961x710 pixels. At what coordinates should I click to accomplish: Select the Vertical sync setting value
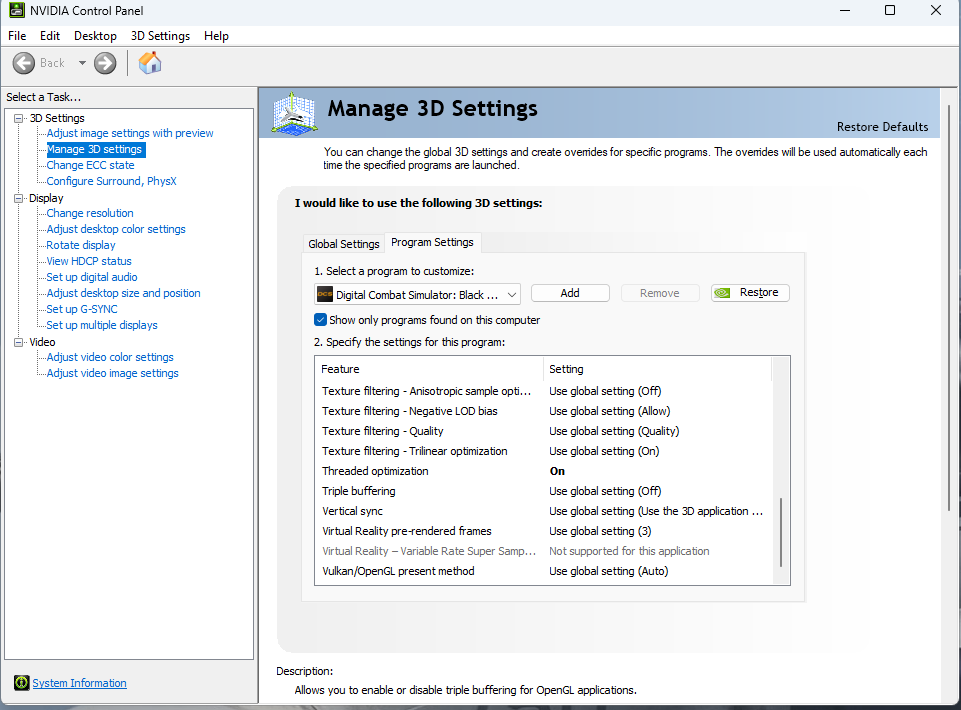tap(656, 511)
